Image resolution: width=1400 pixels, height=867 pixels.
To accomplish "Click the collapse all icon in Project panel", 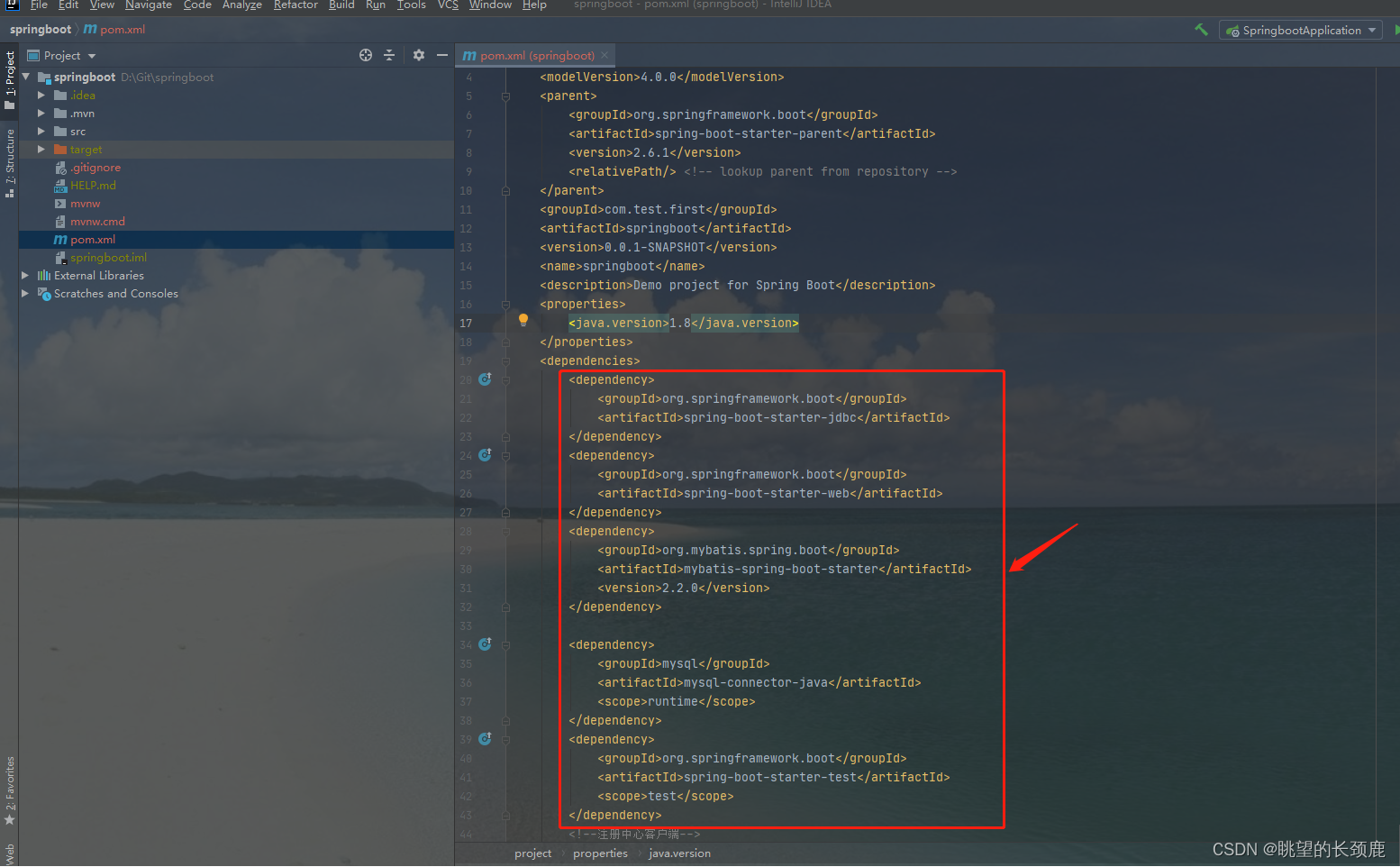I will pos(389,55).
